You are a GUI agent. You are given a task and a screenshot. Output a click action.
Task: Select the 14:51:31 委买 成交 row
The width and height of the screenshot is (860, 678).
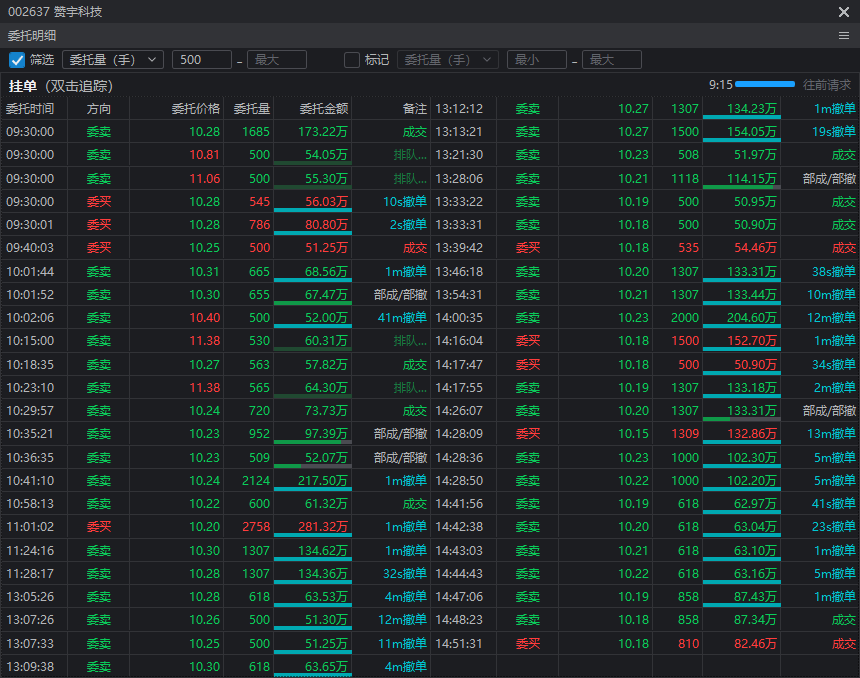pyautogui.click(x=645, y=644)
